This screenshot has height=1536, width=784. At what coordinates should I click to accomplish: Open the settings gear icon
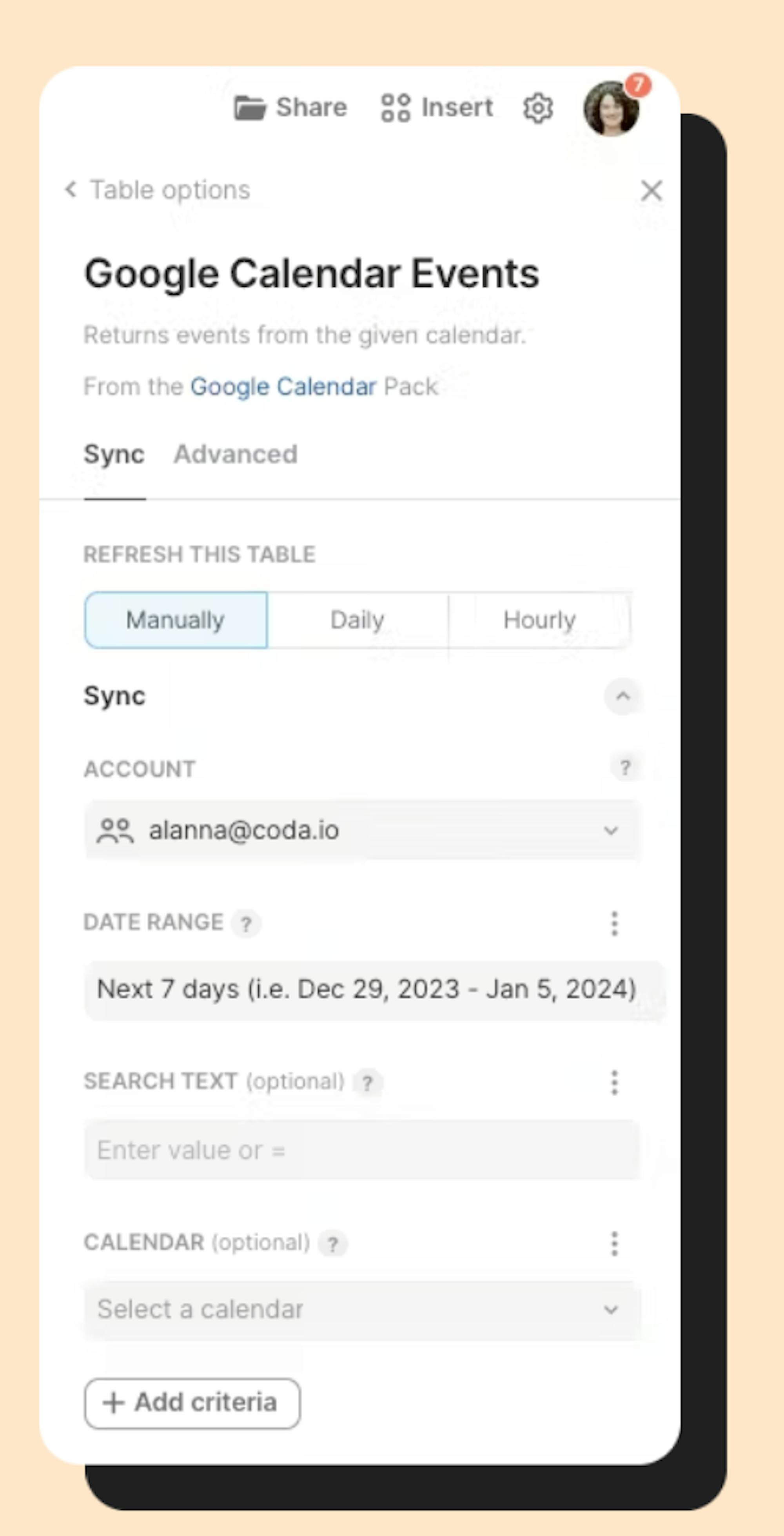537,108
